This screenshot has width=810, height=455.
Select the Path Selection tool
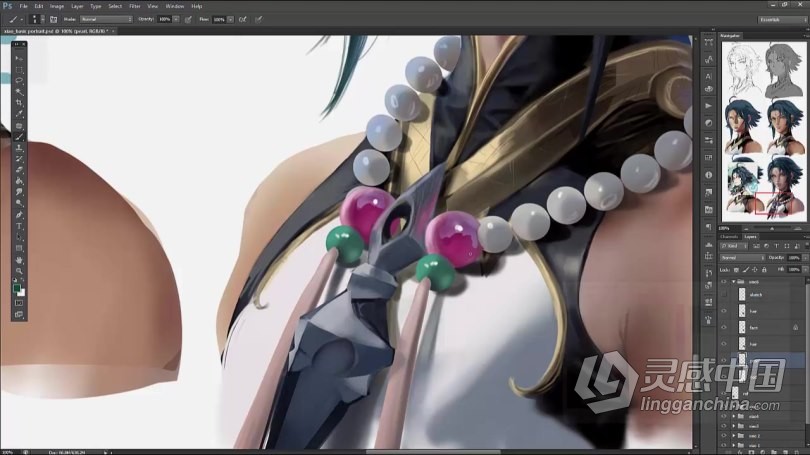[19, 237]
